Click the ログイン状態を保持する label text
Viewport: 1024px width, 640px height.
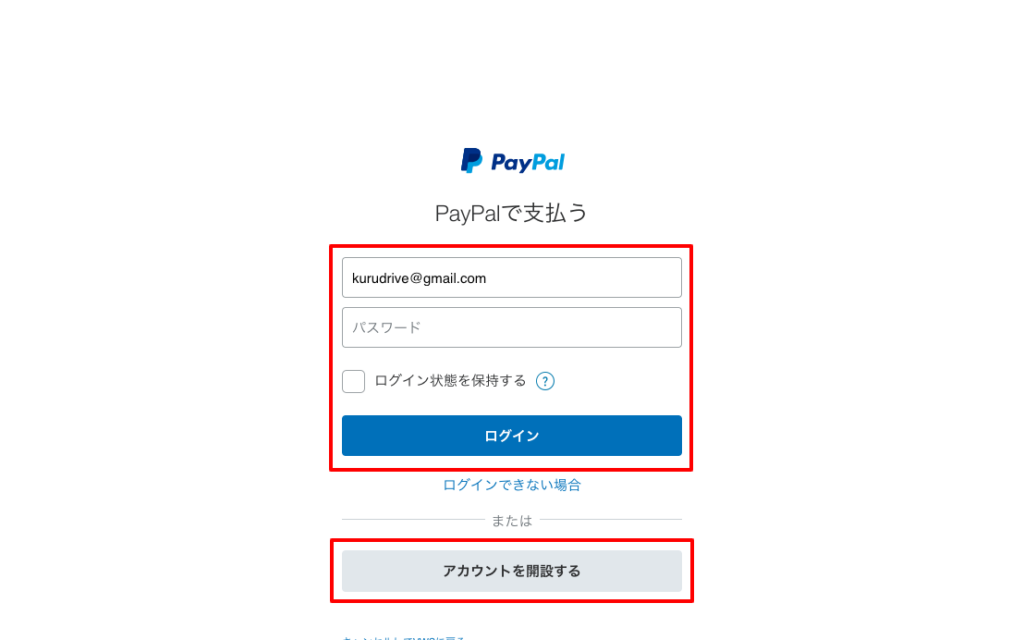450,381
